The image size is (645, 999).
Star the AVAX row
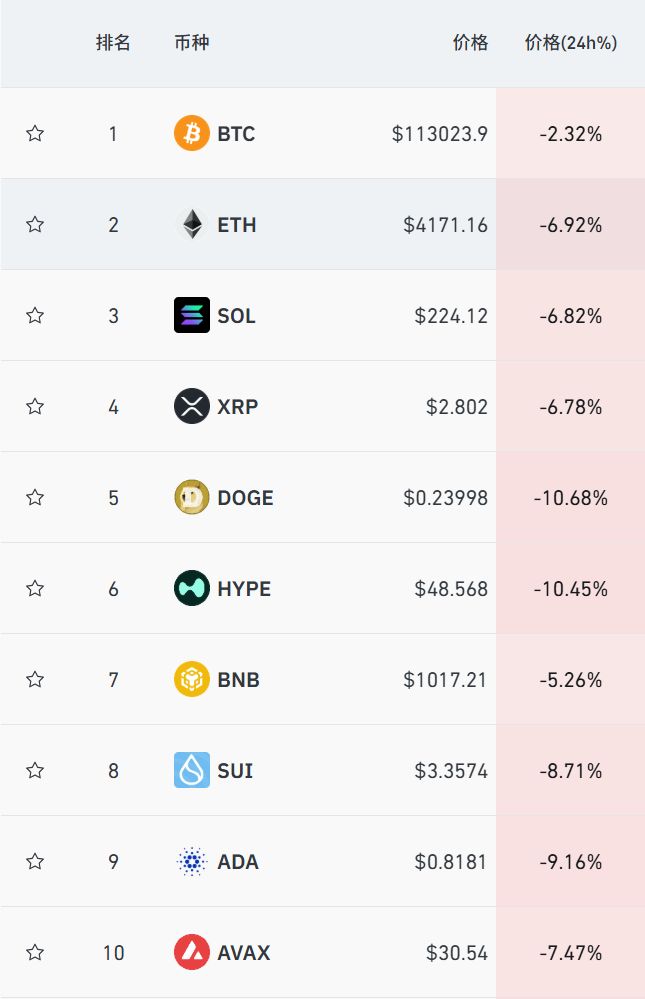[35, 952]
